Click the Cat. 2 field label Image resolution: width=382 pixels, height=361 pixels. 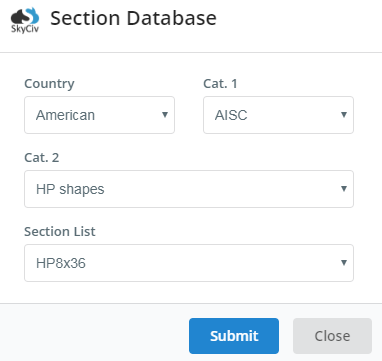42,158
